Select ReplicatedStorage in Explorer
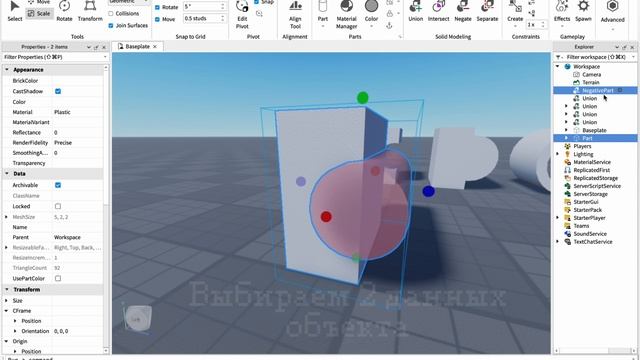Viewport: 640px width, 360px height. click(x=596, y=178)
